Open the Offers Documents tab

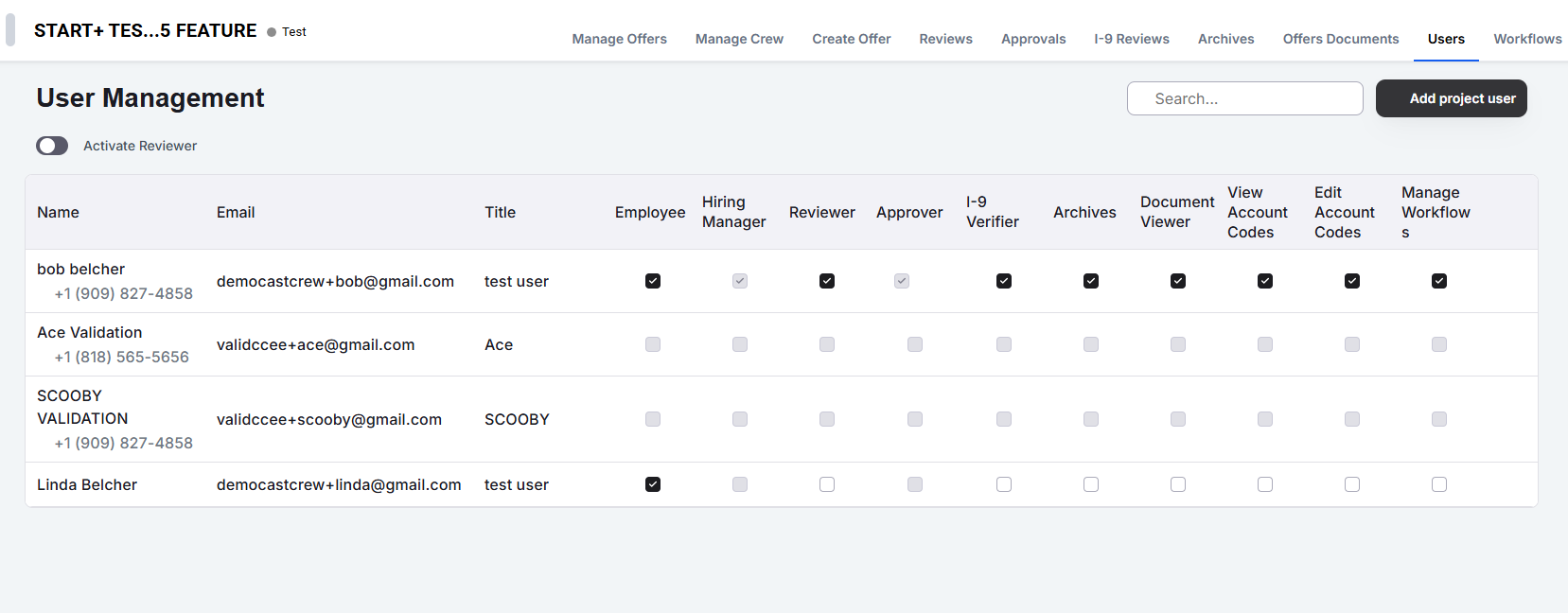(x=1340, y=39)
